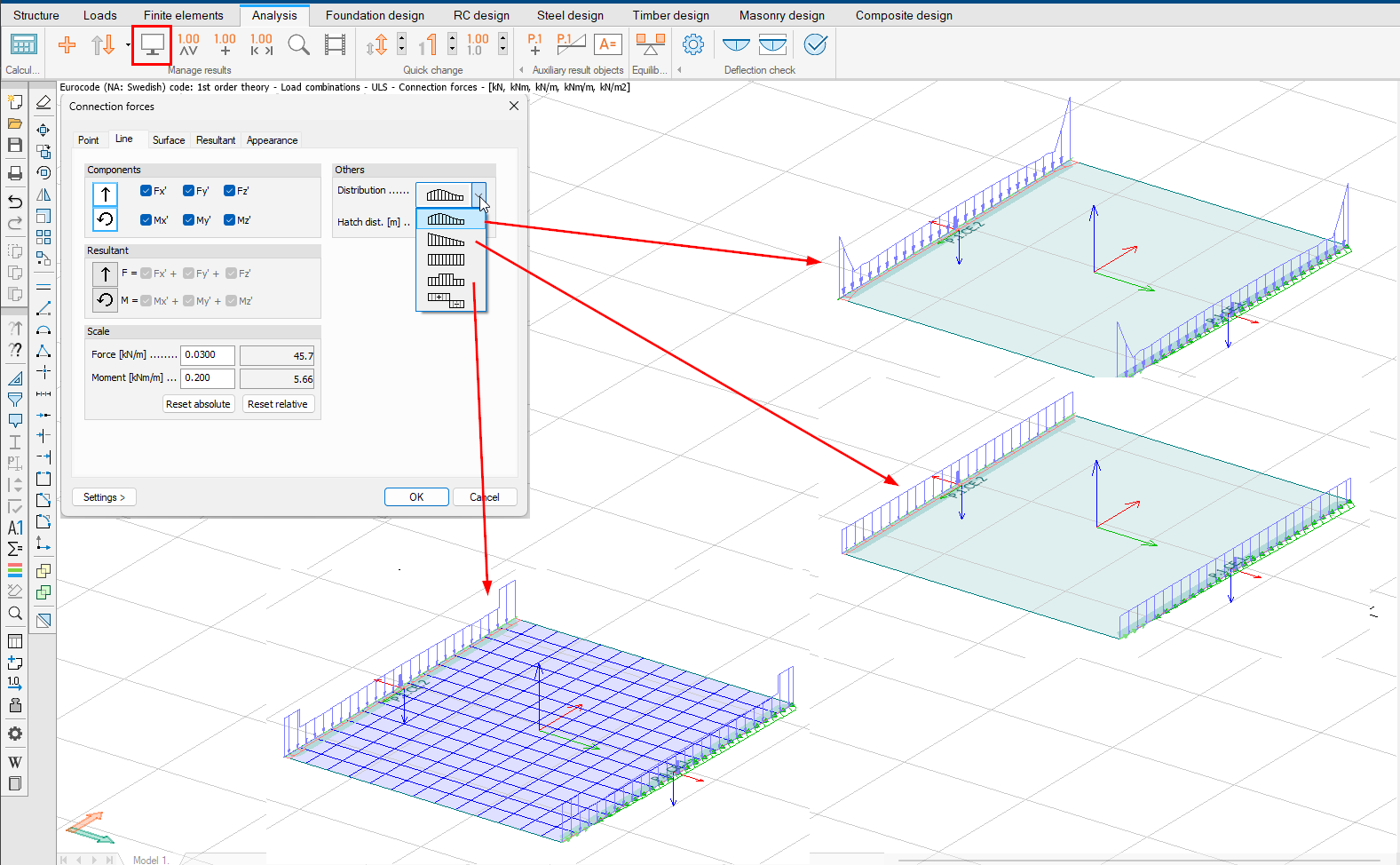Click the W Word export icon
This screenshot has width=1400, height=865.
click(x=15, y=762)
